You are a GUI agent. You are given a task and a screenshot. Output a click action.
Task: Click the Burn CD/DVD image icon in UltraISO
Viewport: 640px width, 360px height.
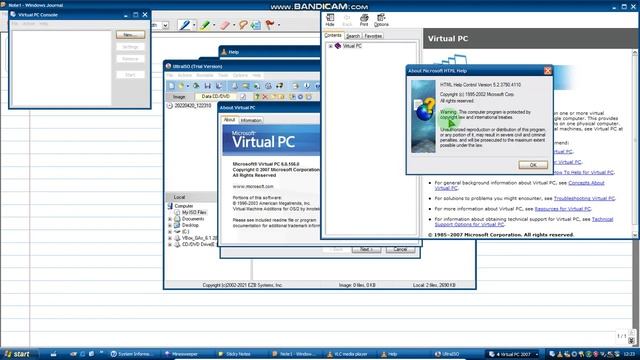(280, 86)
